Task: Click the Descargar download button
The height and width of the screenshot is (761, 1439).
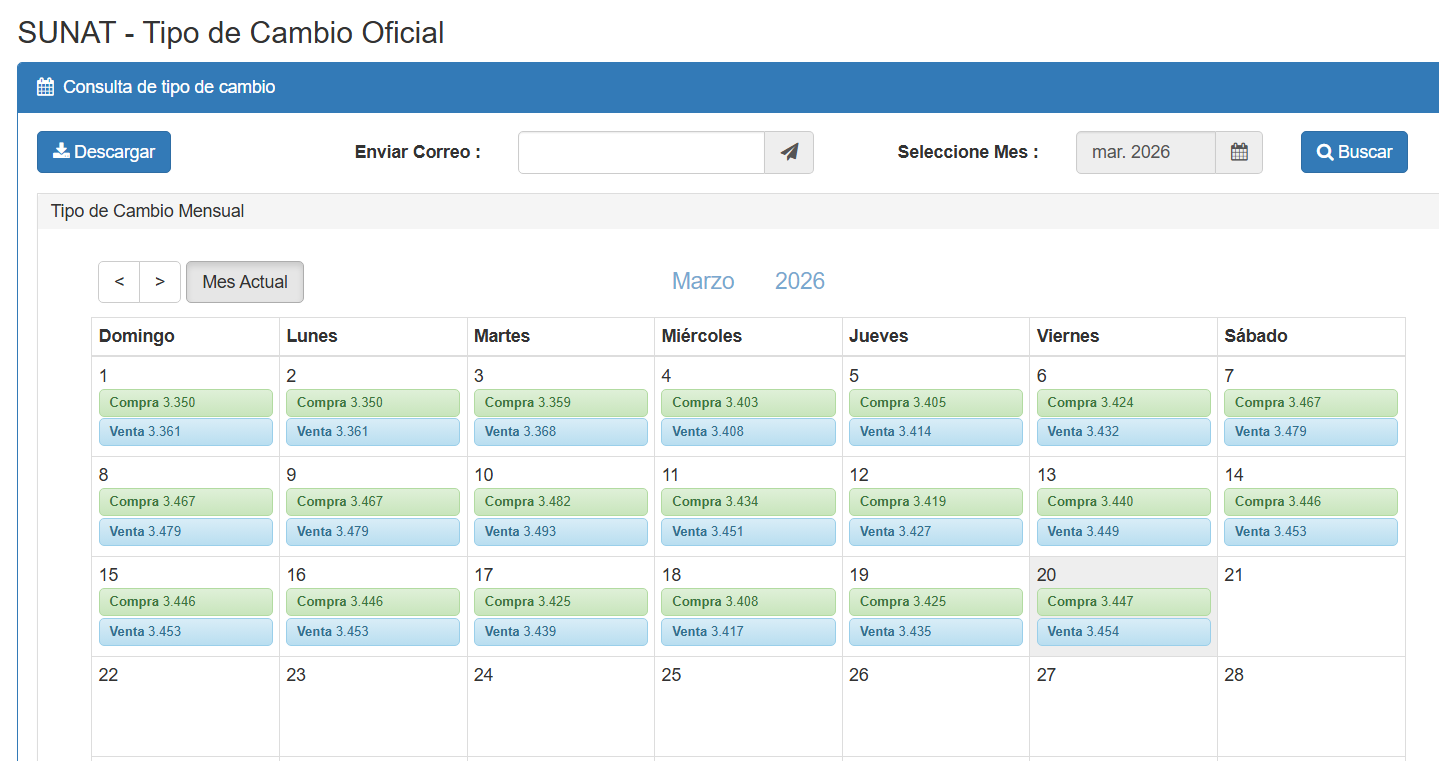Action: [104, 152]
